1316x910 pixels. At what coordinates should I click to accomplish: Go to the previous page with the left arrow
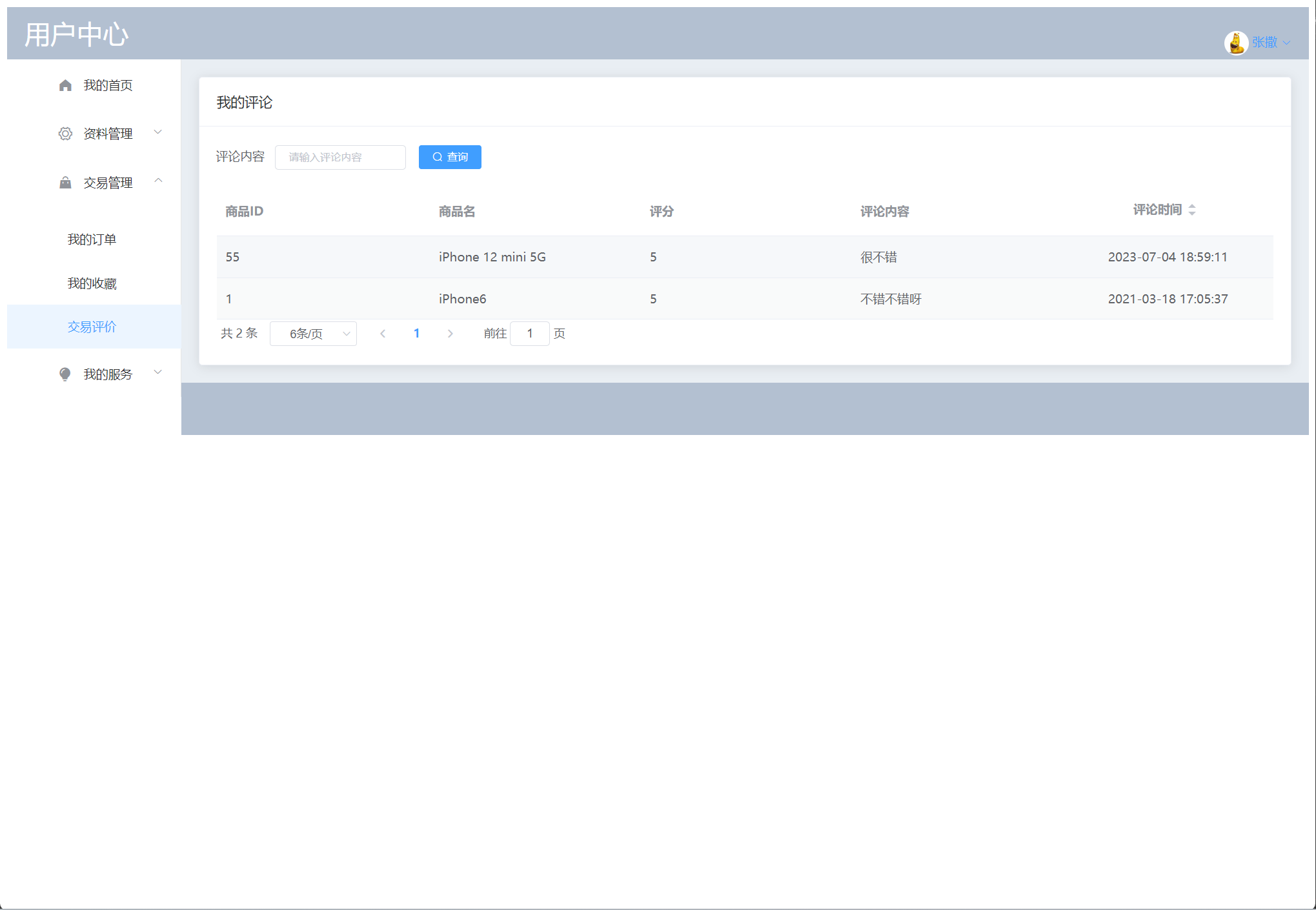pos(383,334)
